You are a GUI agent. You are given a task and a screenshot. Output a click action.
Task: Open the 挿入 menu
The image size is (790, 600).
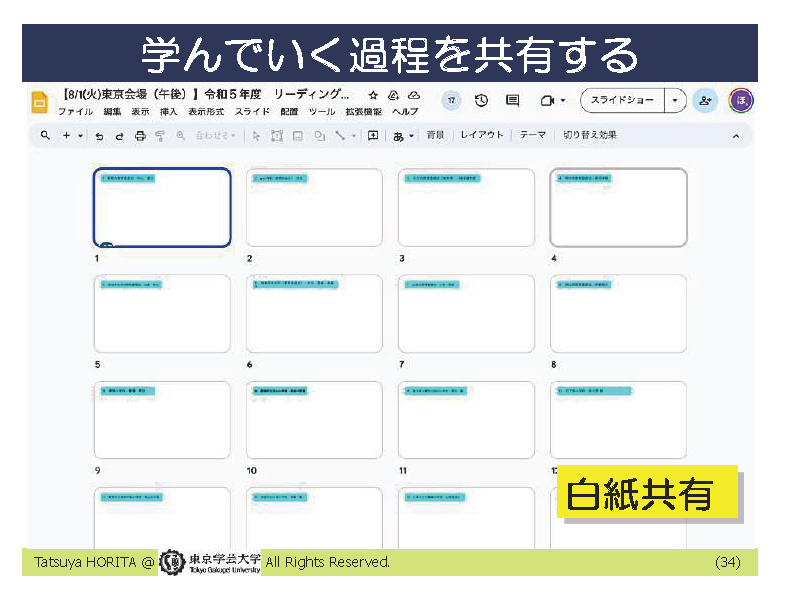(x=168, y=112)
